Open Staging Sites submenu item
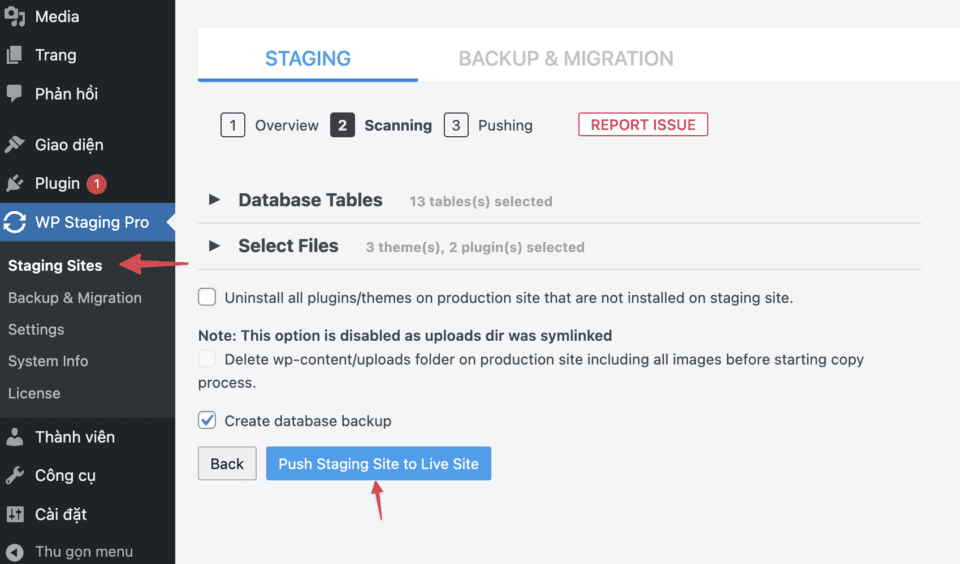This screenshot has width=960, height=564. (x=55, y=266)
